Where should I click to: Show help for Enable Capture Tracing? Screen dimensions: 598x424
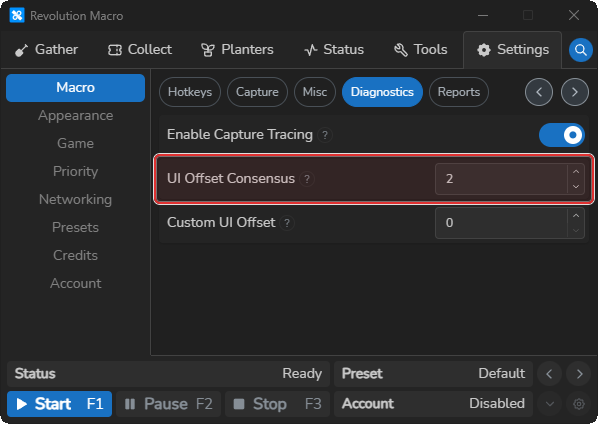click(x=325, y=135)
